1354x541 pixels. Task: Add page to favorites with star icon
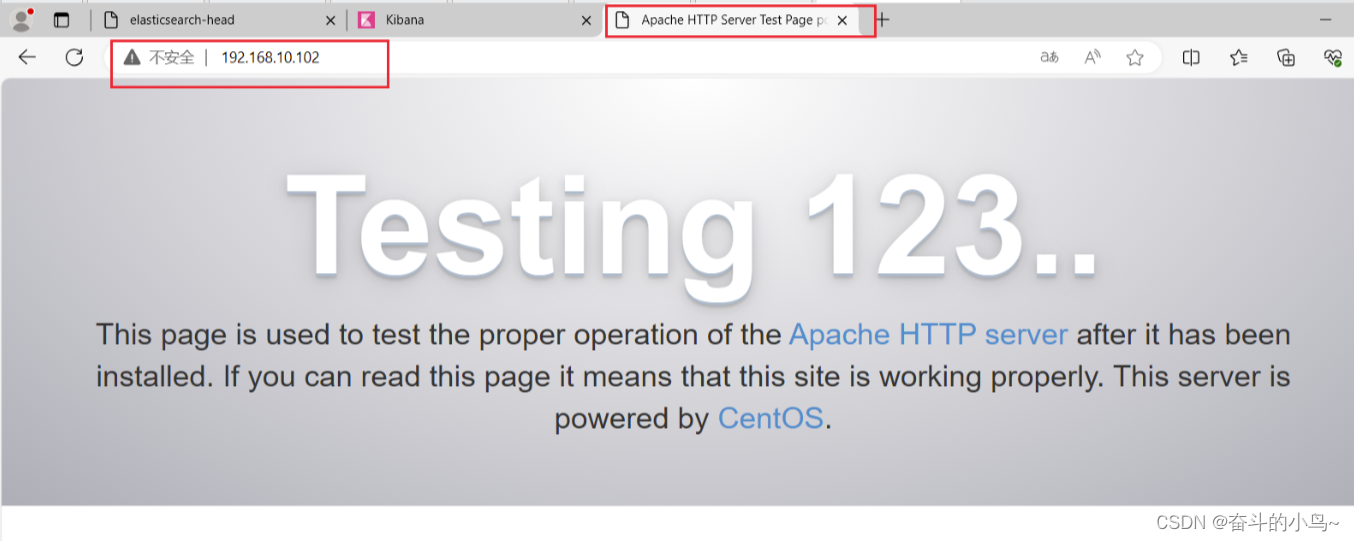click(1135, 58)
